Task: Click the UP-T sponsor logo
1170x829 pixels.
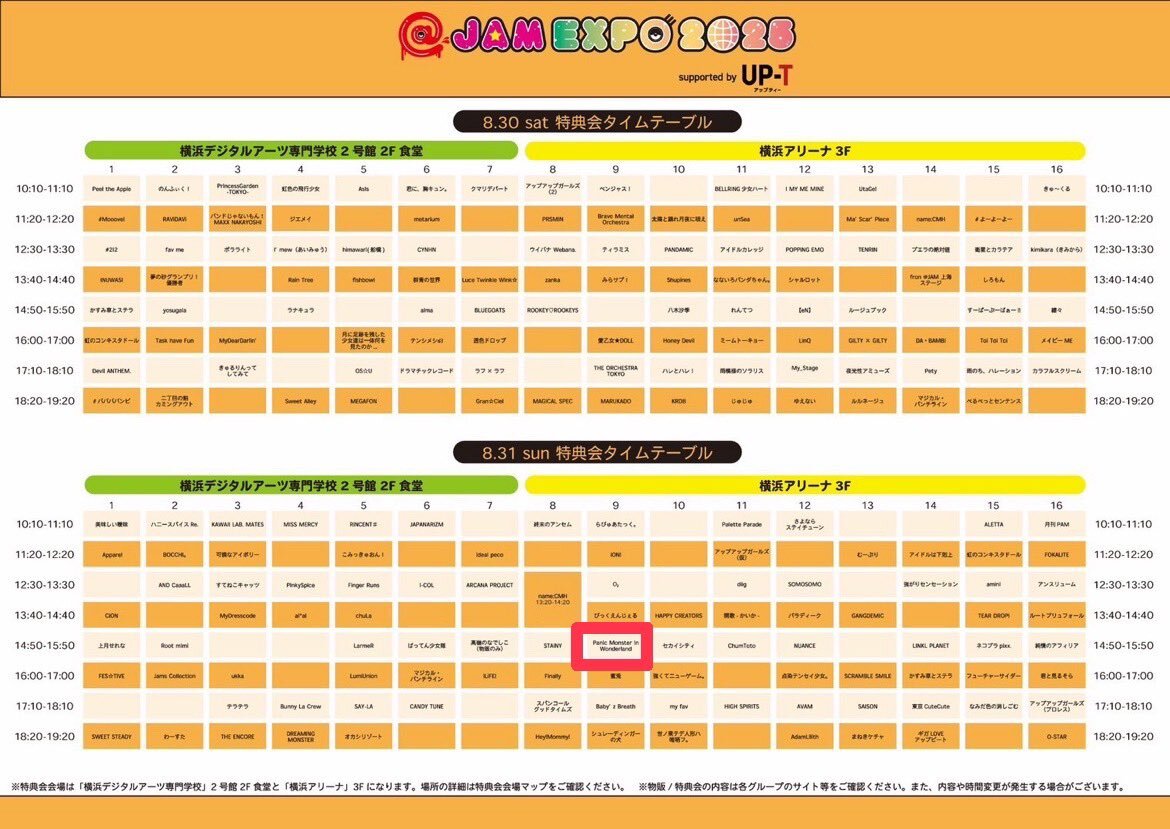Action: pyautogui.click(x=767, y=77)
